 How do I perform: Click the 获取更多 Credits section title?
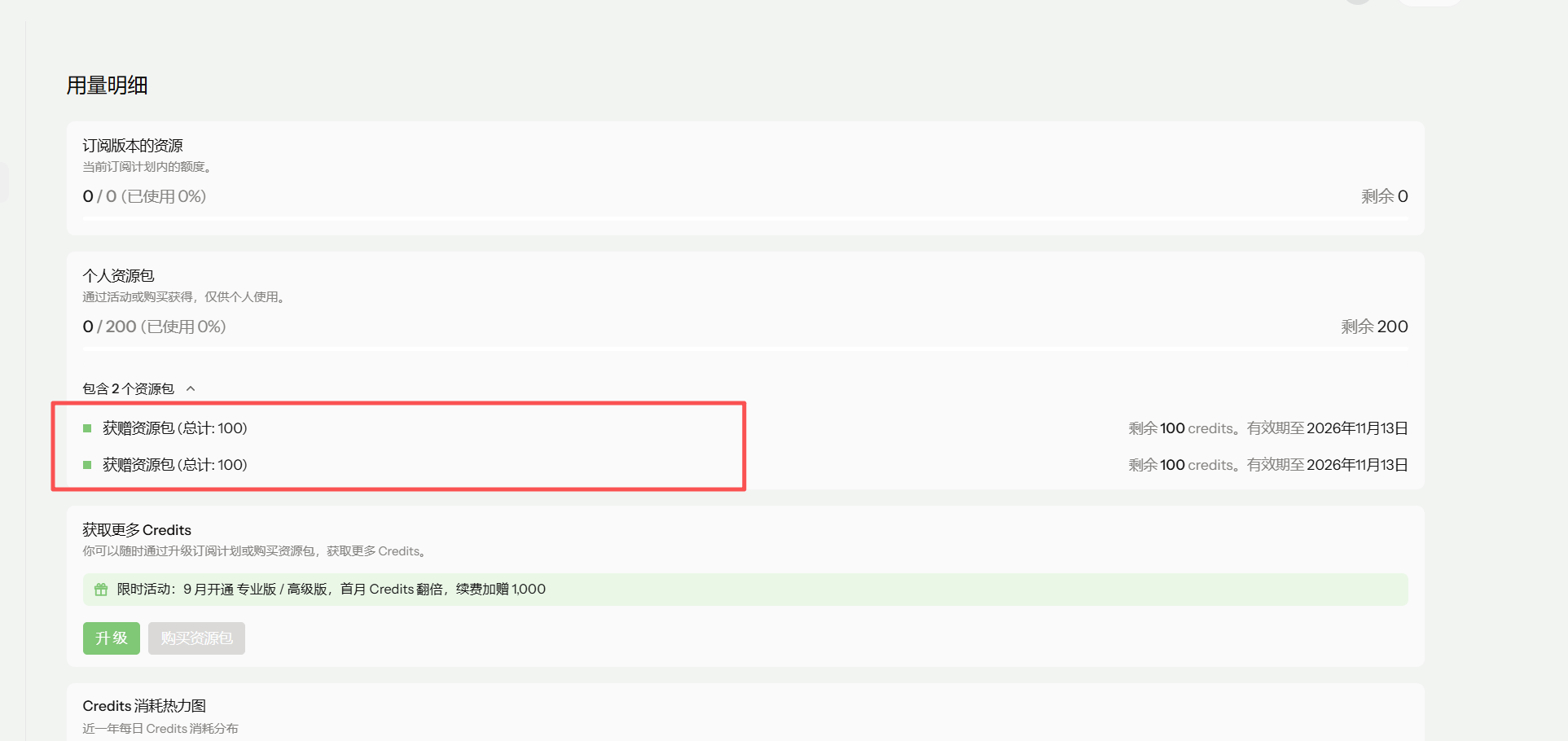click(x=137, y=530)
